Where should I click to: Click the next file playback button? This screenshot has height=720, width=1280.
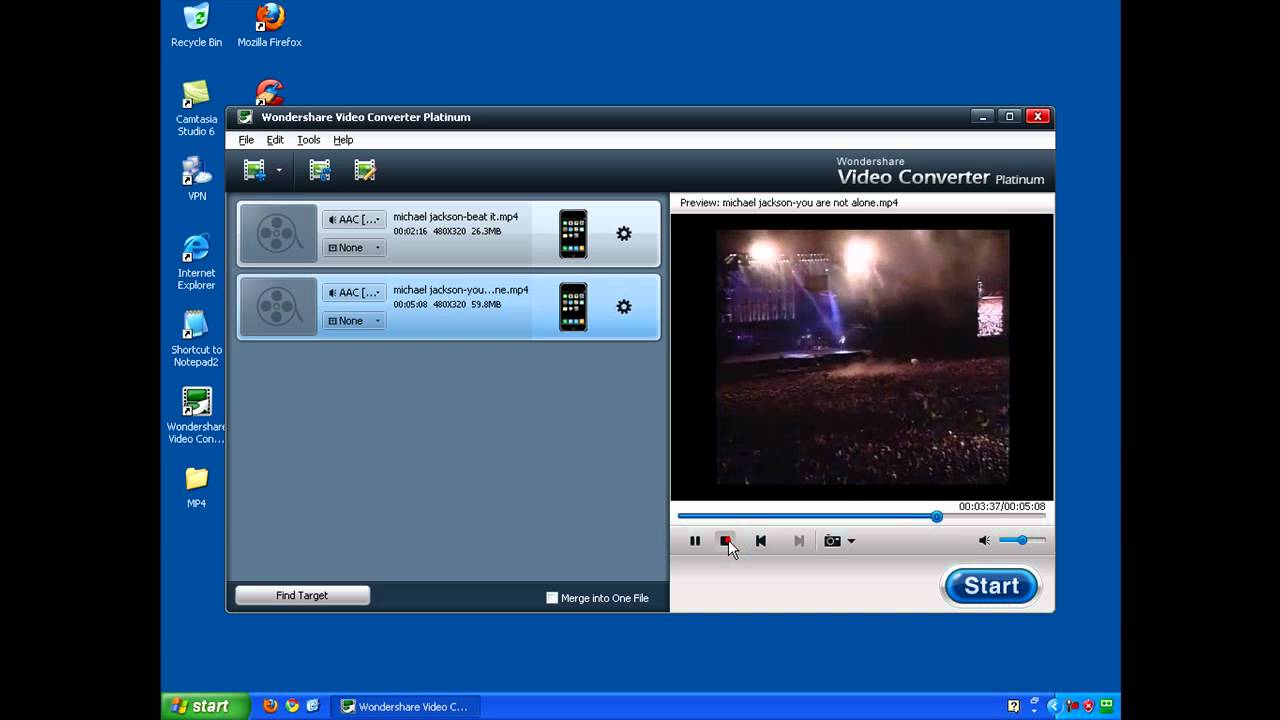[x=799, y=541]
